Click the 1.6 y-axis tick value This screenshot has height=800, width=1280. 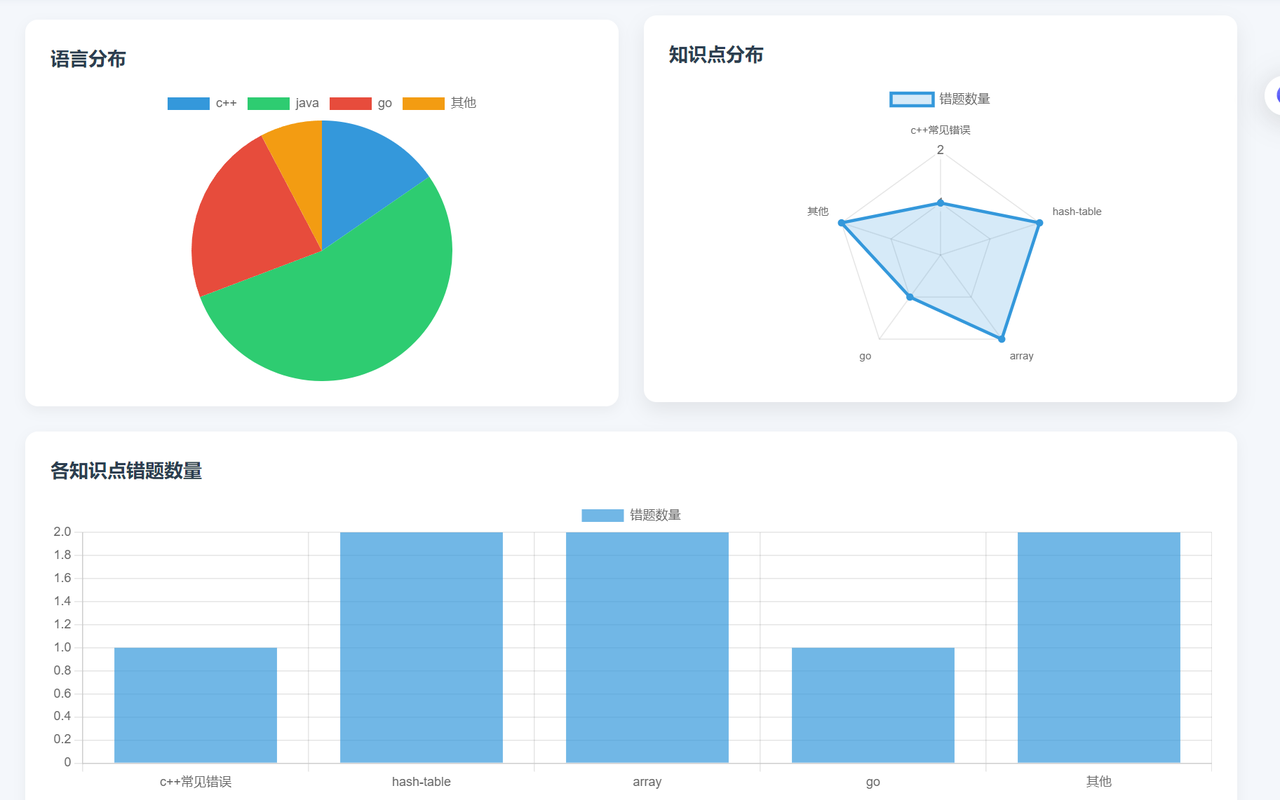click(62, 578)
